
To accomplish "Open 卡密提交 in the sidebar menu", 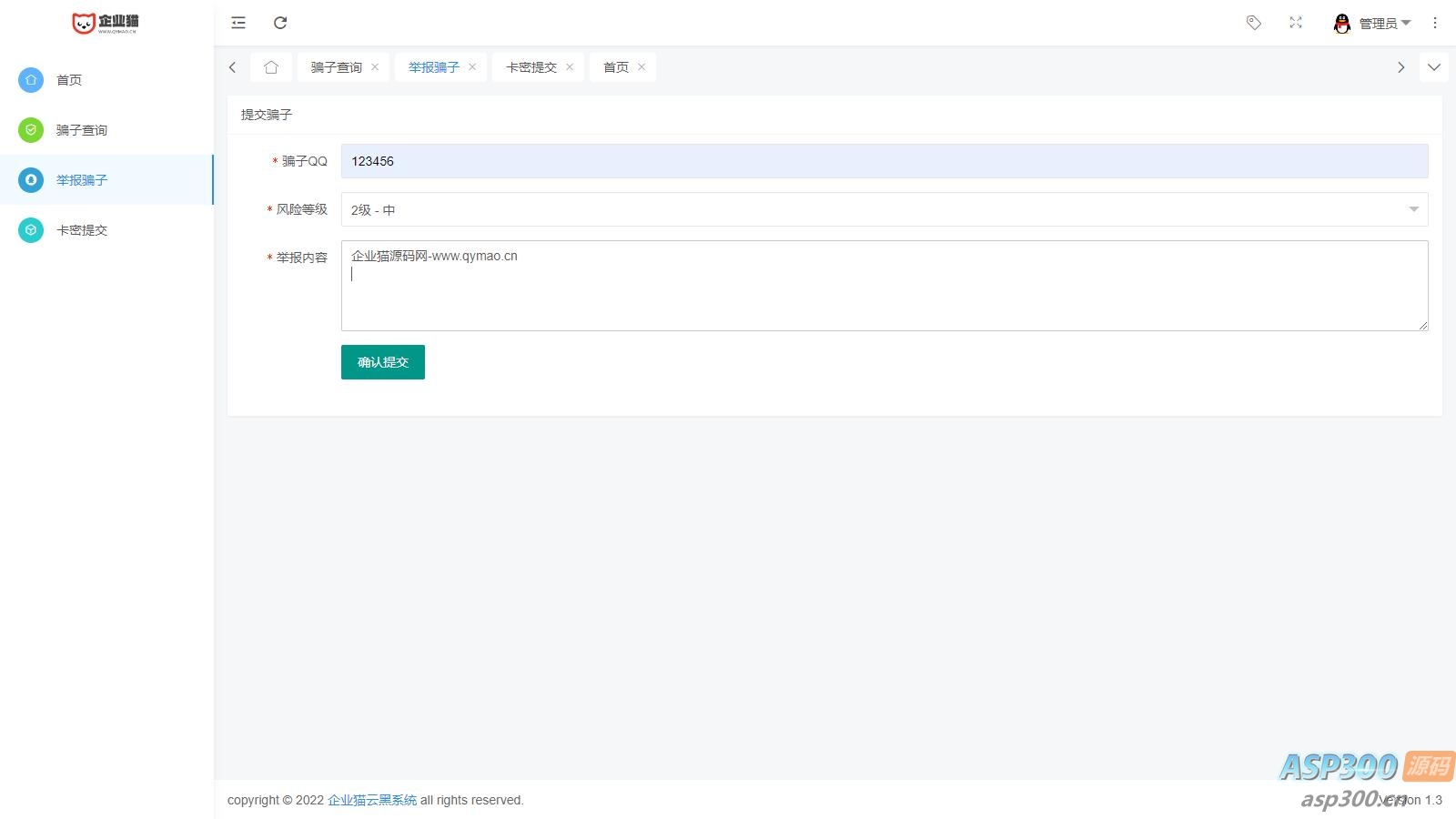I will (x=106, y=230).
